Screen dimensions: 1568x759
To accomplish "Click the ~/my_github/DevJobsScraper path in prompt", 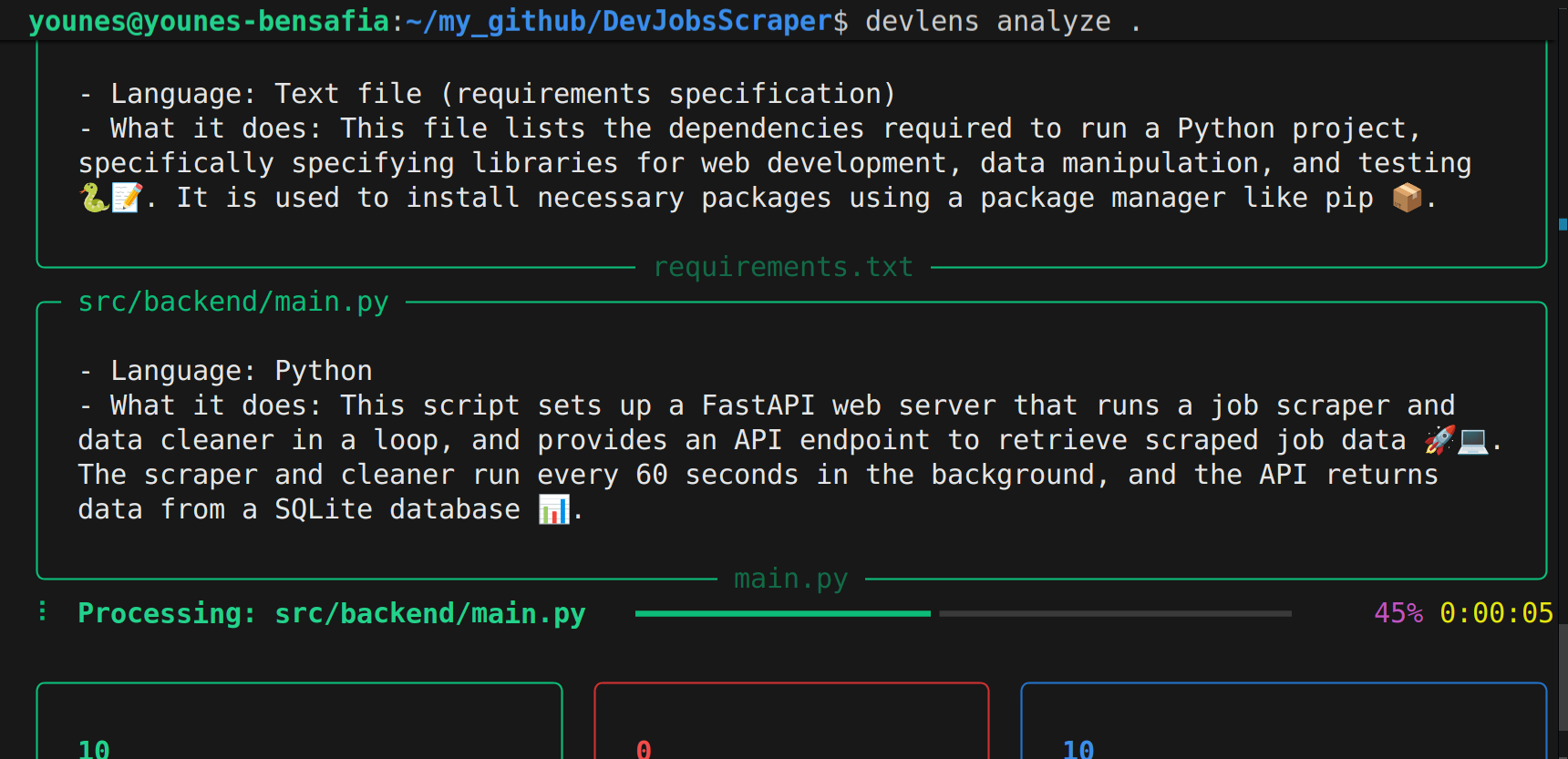I will (x=626, y=21).
